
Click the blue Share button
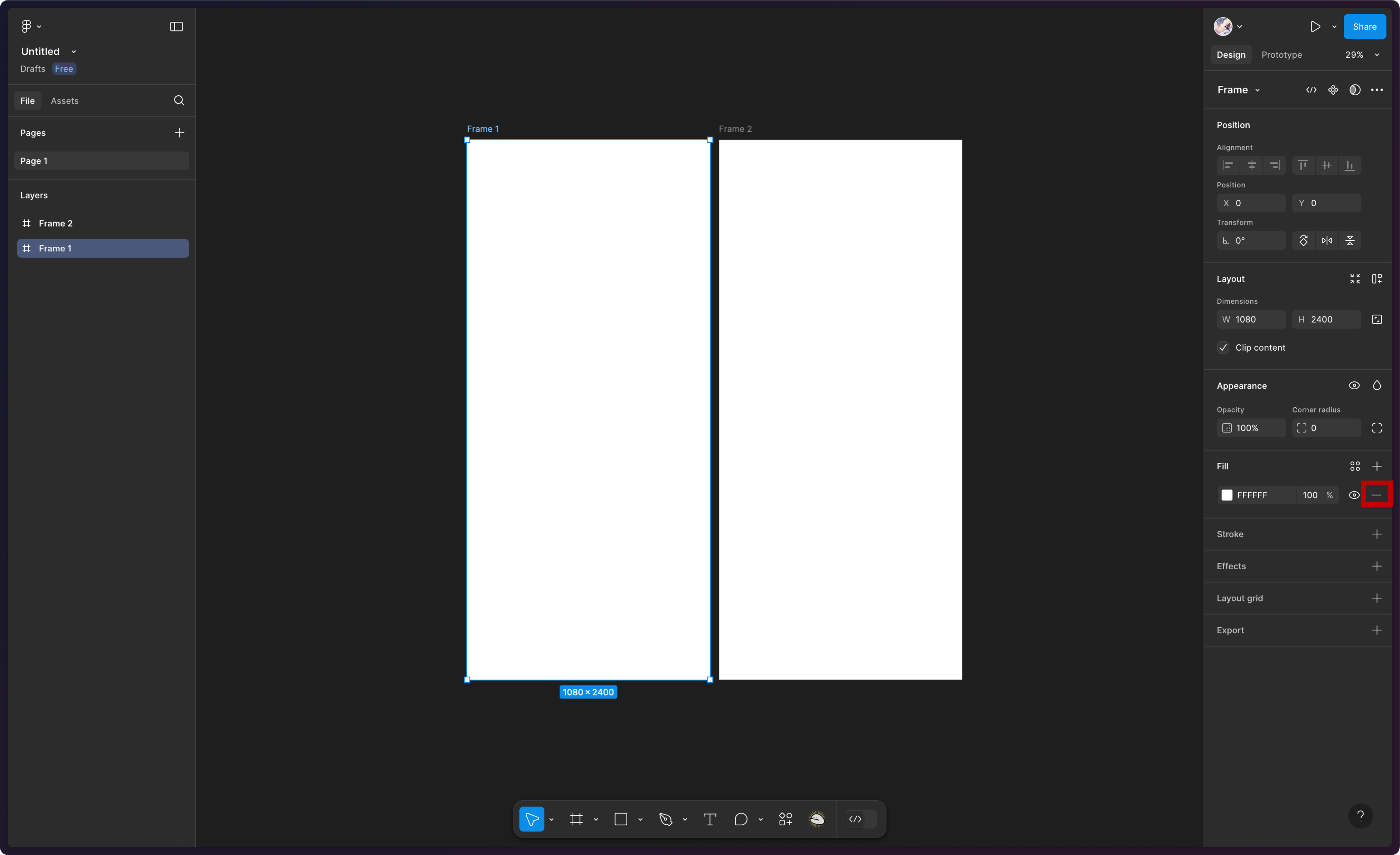[1365, 27]
